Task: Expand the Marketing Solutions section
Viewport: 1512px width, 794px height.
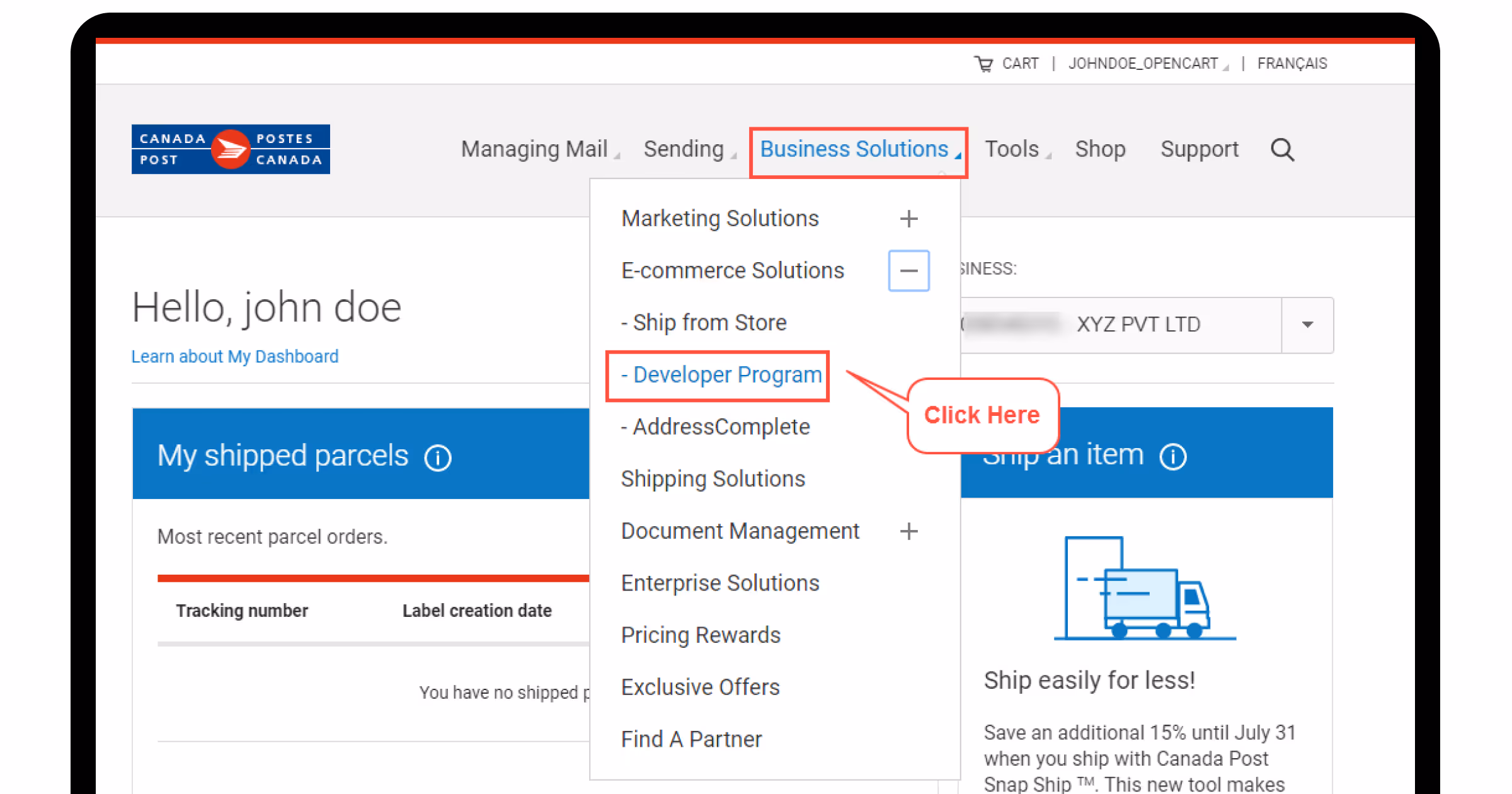Action: (909, 219)
